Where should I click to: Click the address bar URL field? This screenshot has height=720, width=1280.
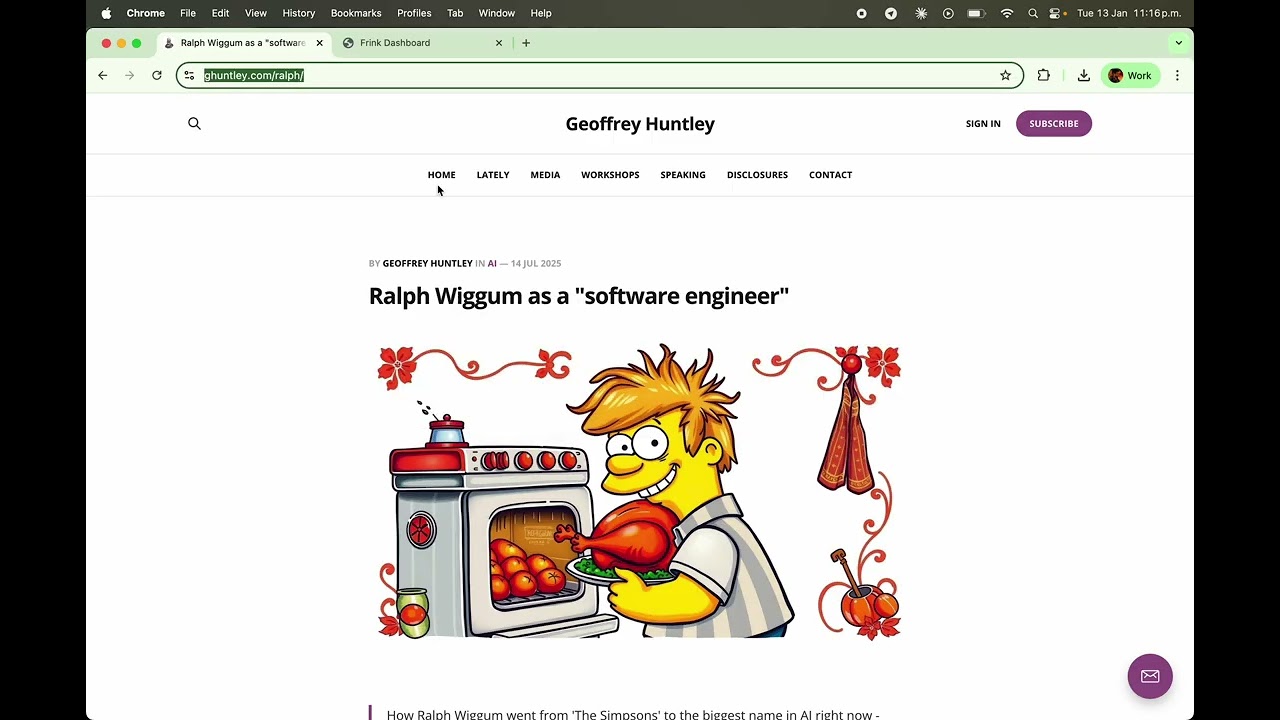click(600, 75)
